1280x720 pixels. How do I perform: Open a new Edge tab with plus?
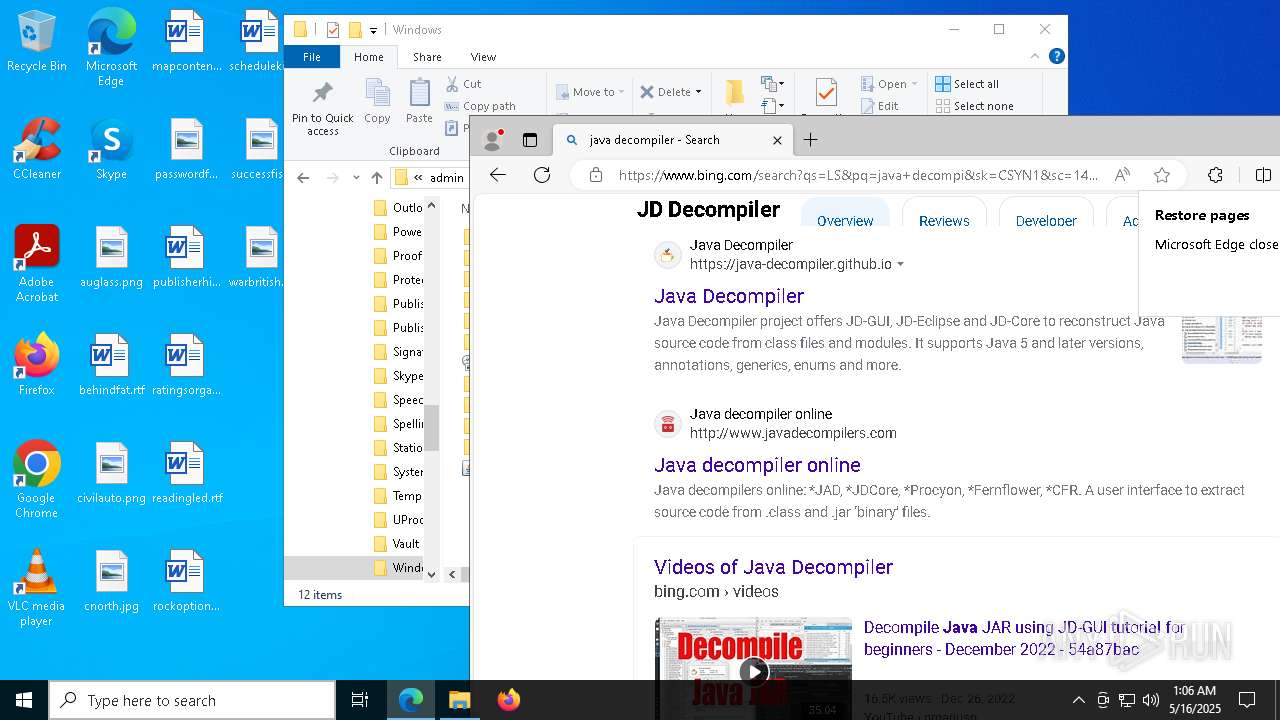[810, 140]
